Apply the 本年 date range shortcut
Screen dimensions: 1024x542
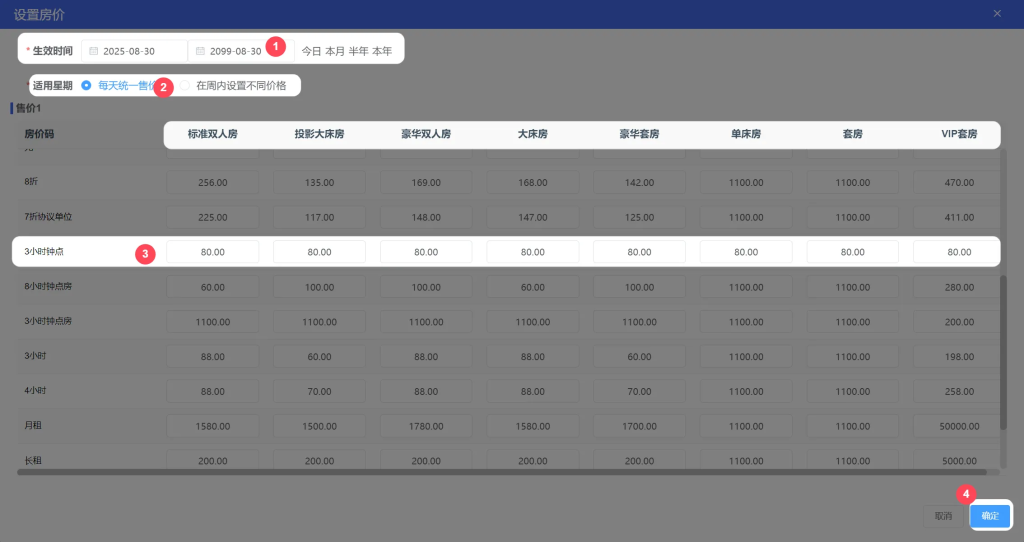(382, 51)
